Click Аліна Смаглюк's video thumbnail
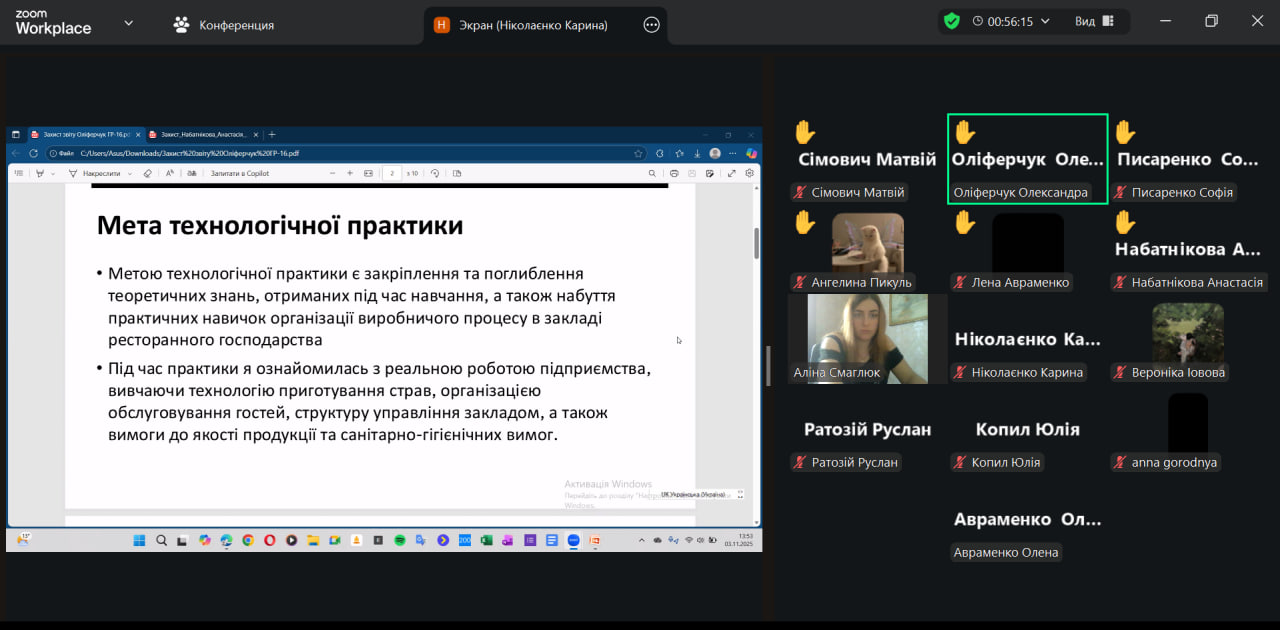The image size is (1280, 630). (x=858, y=338)
